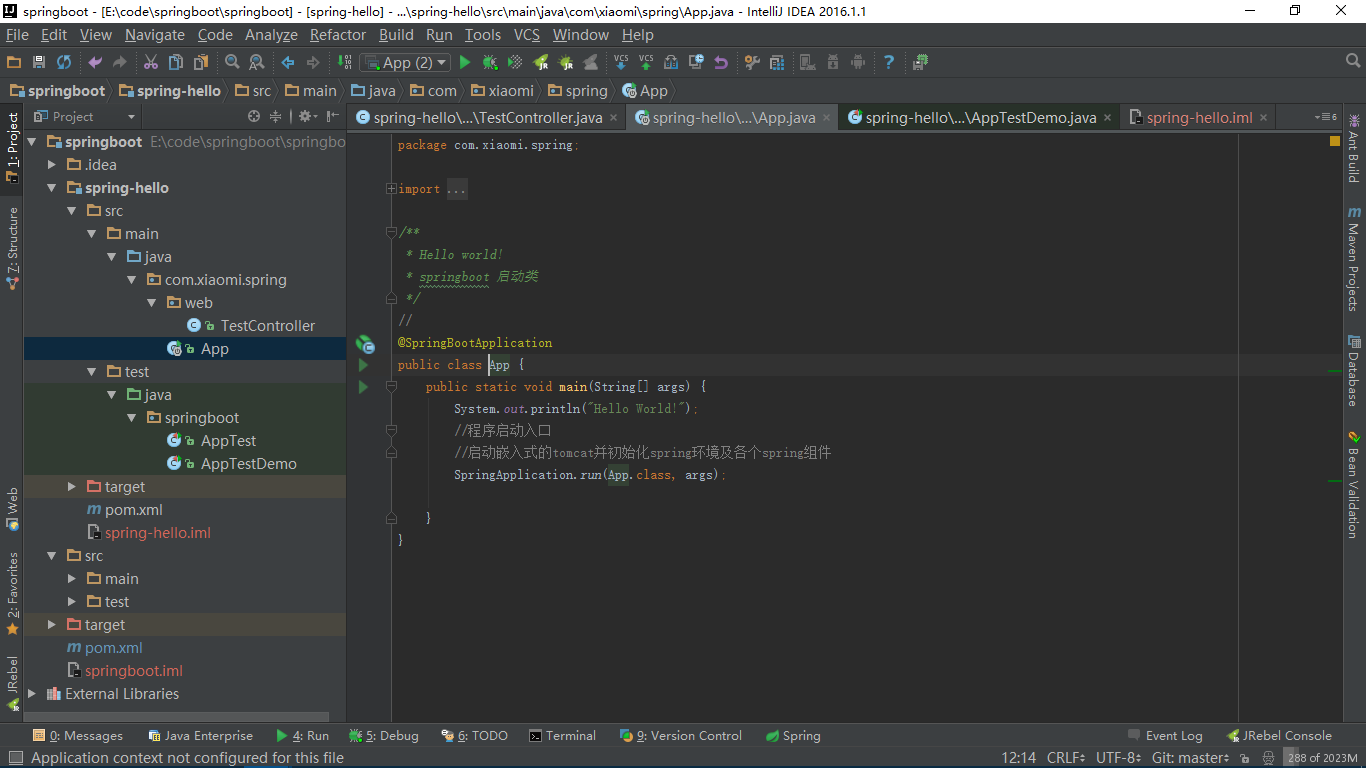1366x768 pixels.
Task: Click the run gutter icon beside main method
Action: (x=363, y=387)
